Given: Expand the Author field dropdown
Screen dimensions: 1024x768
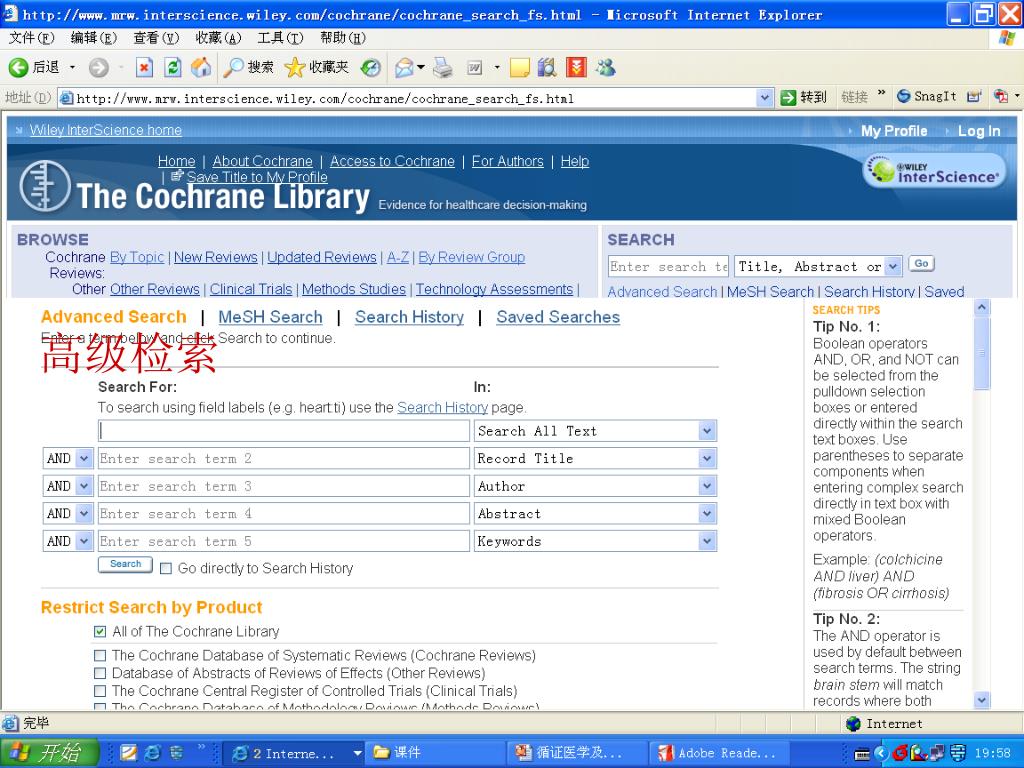Looking at the screenshot, I should (x=707, y=486).
